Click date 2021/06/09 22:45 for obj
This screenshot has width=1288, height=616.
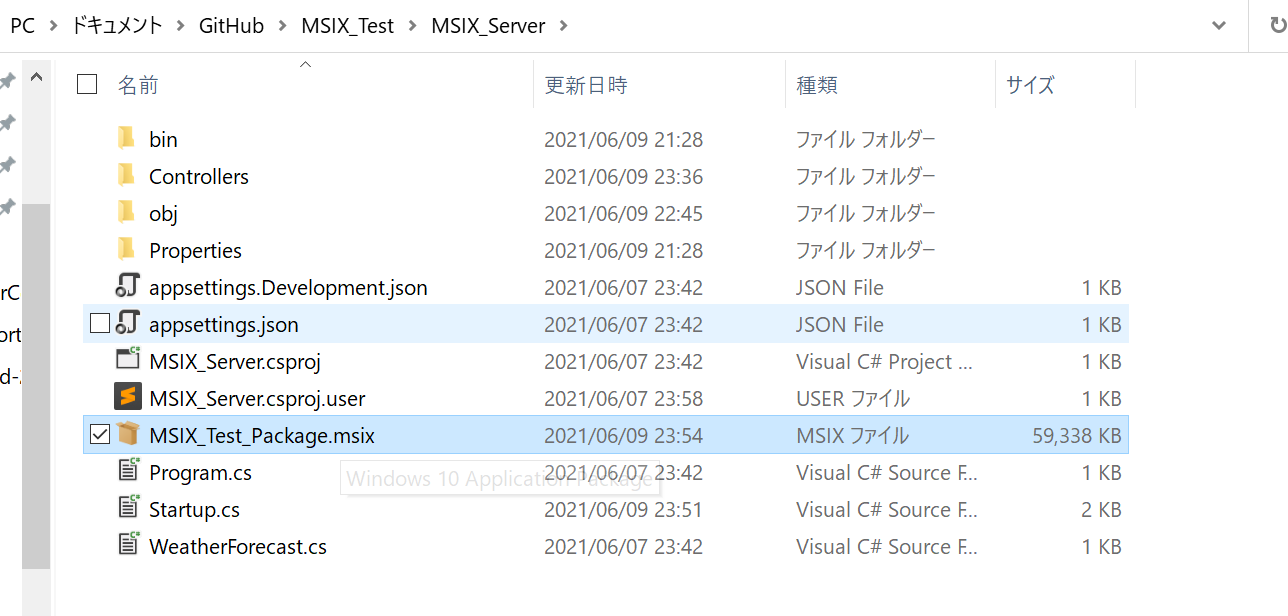click(623, 213)
